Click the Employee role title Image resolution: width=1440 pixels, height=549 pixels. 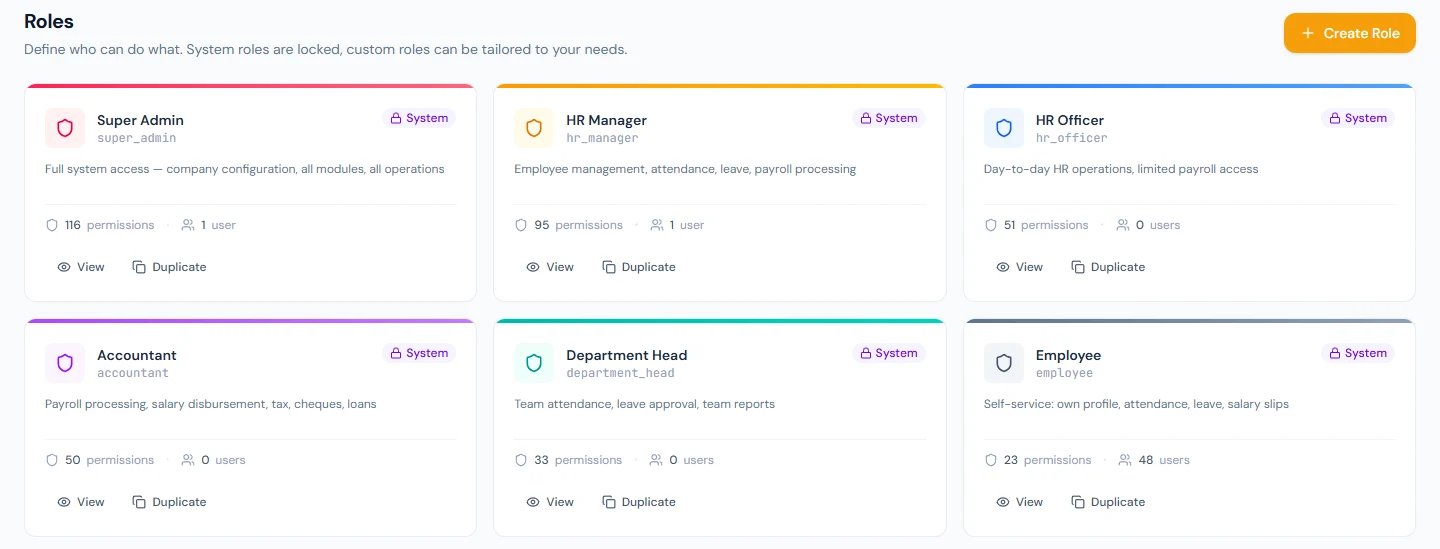click(x=1068, y=355)
